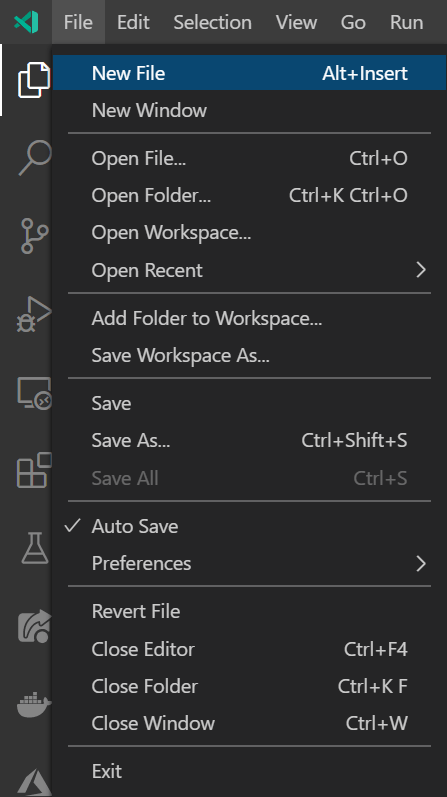Open the Live Share icon
Image resolution: width=447 pixels, height=797 pixels.
click(x=35, y=626)
